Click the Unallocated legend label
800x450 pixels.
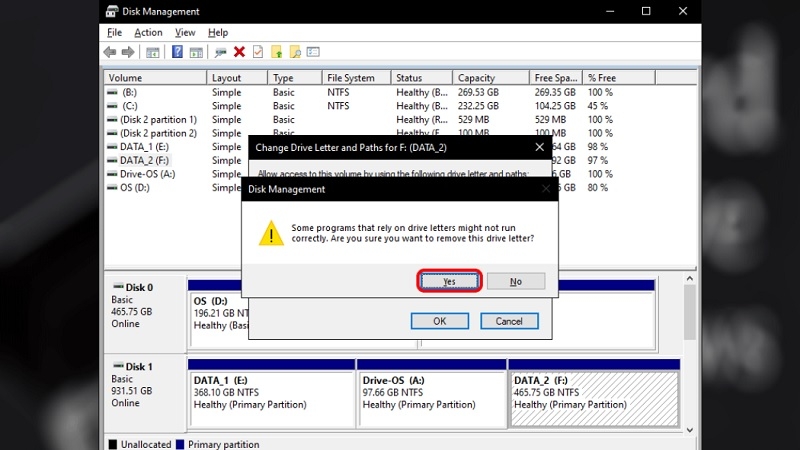click(x=146, y=444)
